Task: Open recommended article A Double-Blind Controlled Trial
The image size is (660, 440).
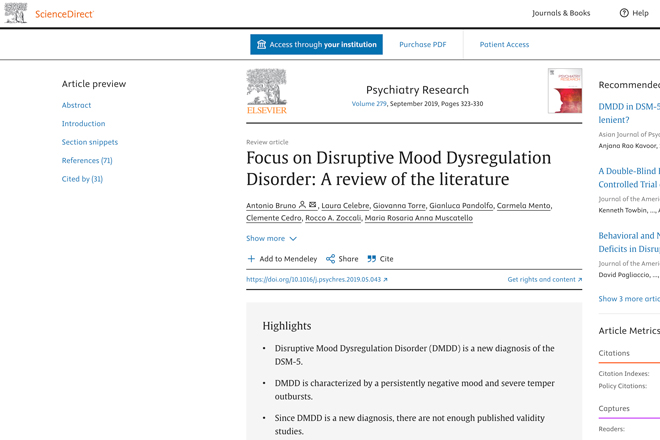Action: tap(629, 178)
